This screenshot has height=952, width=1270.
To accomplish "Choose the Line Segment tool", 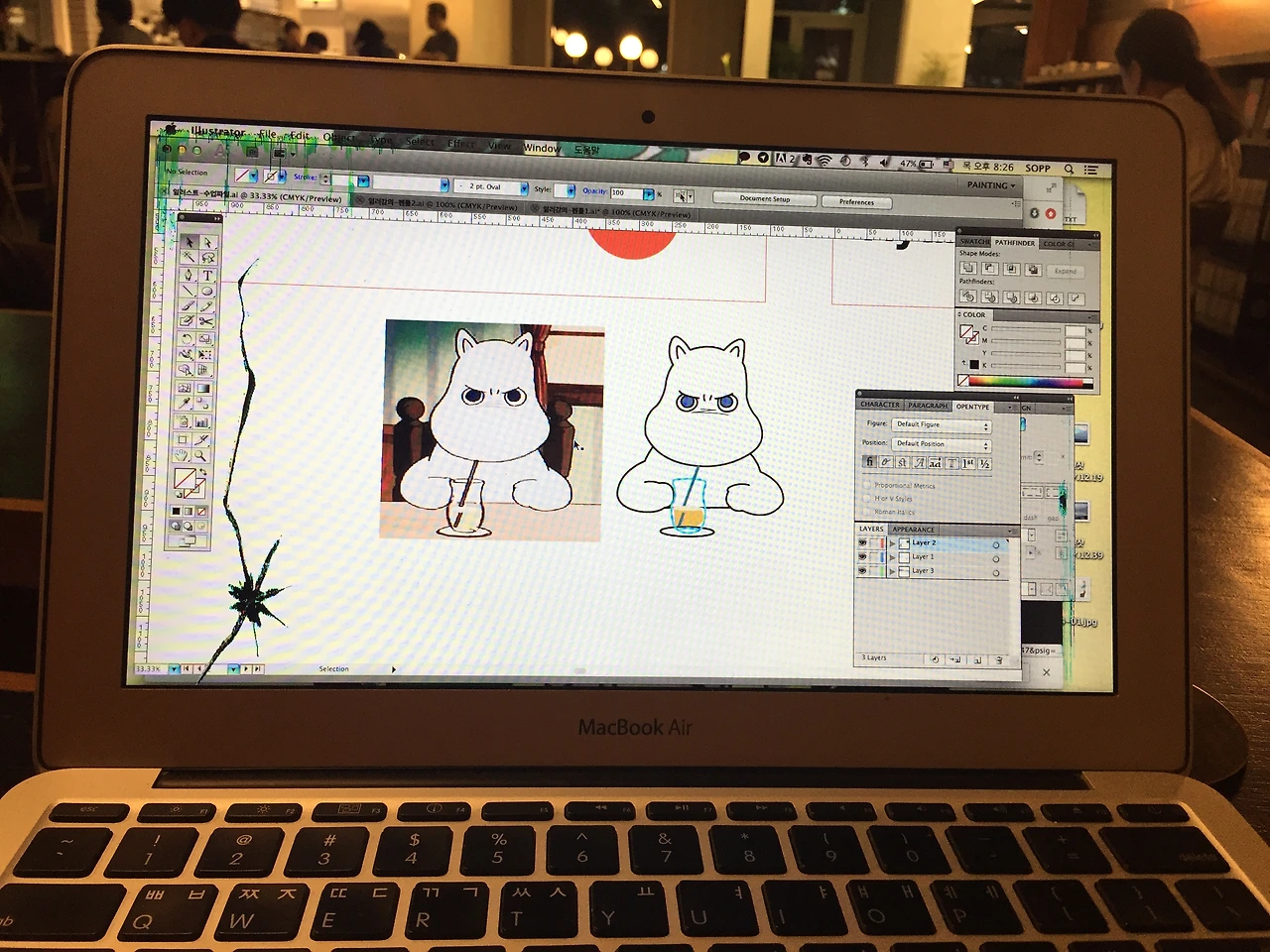I will click(188, 291).
